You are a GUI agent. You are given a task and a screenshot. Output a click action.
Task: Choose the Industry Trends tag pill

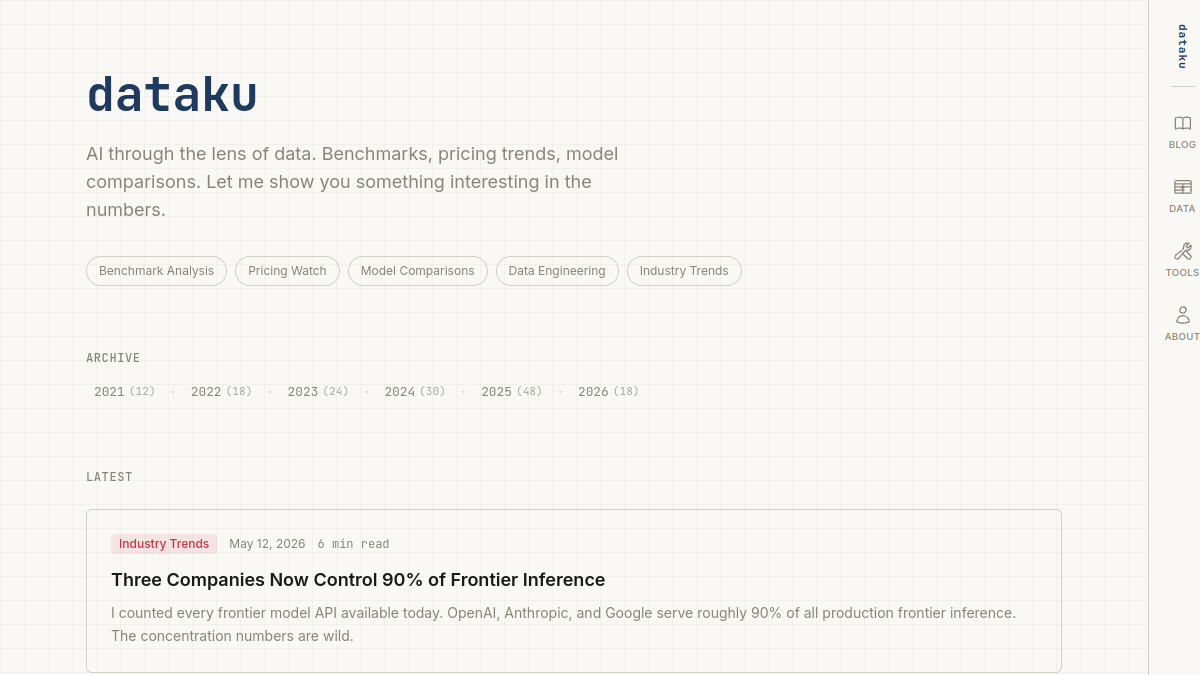pos(684,271)
